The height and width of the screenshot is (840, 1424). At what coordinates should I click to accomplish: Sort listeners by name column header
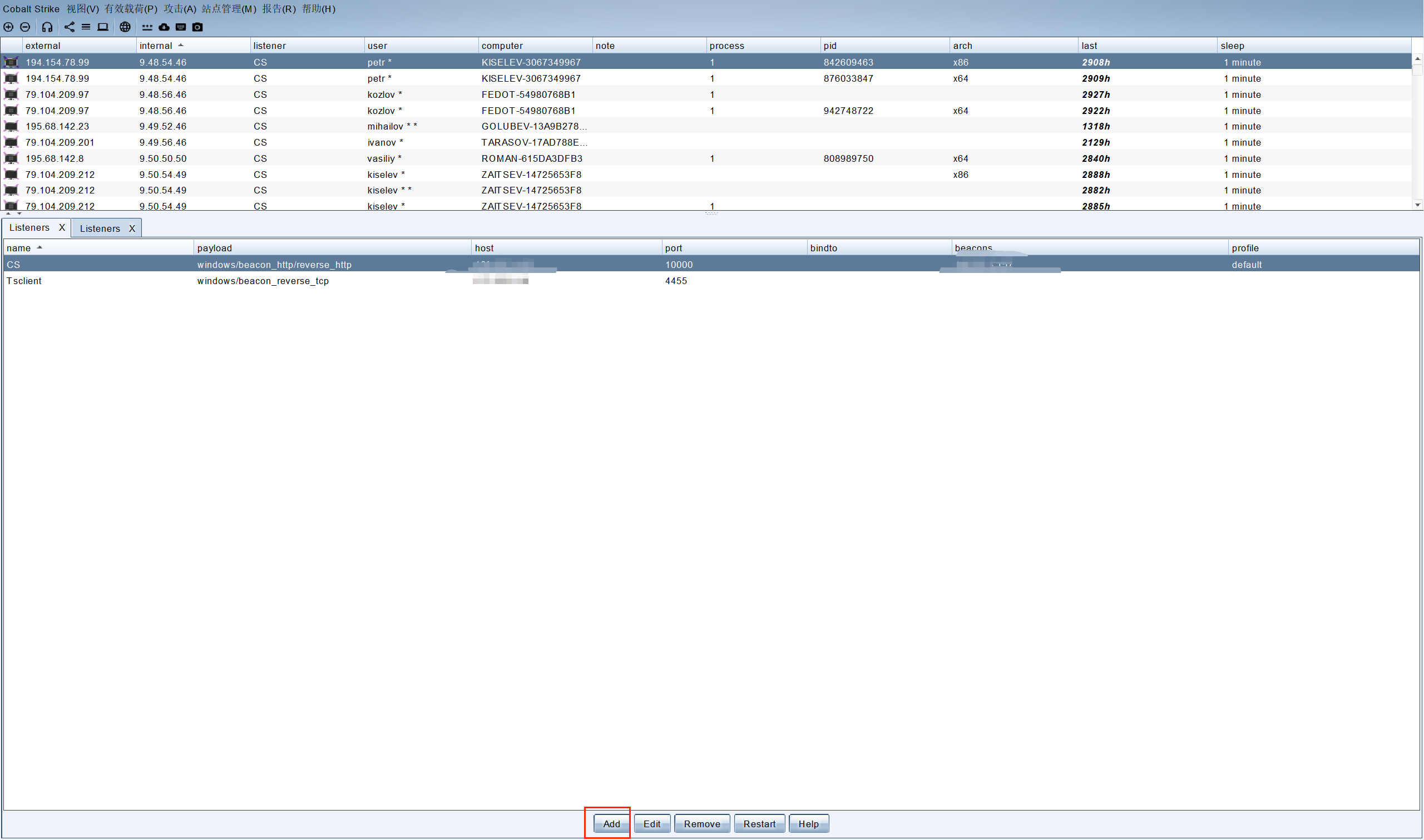(98, 248)
